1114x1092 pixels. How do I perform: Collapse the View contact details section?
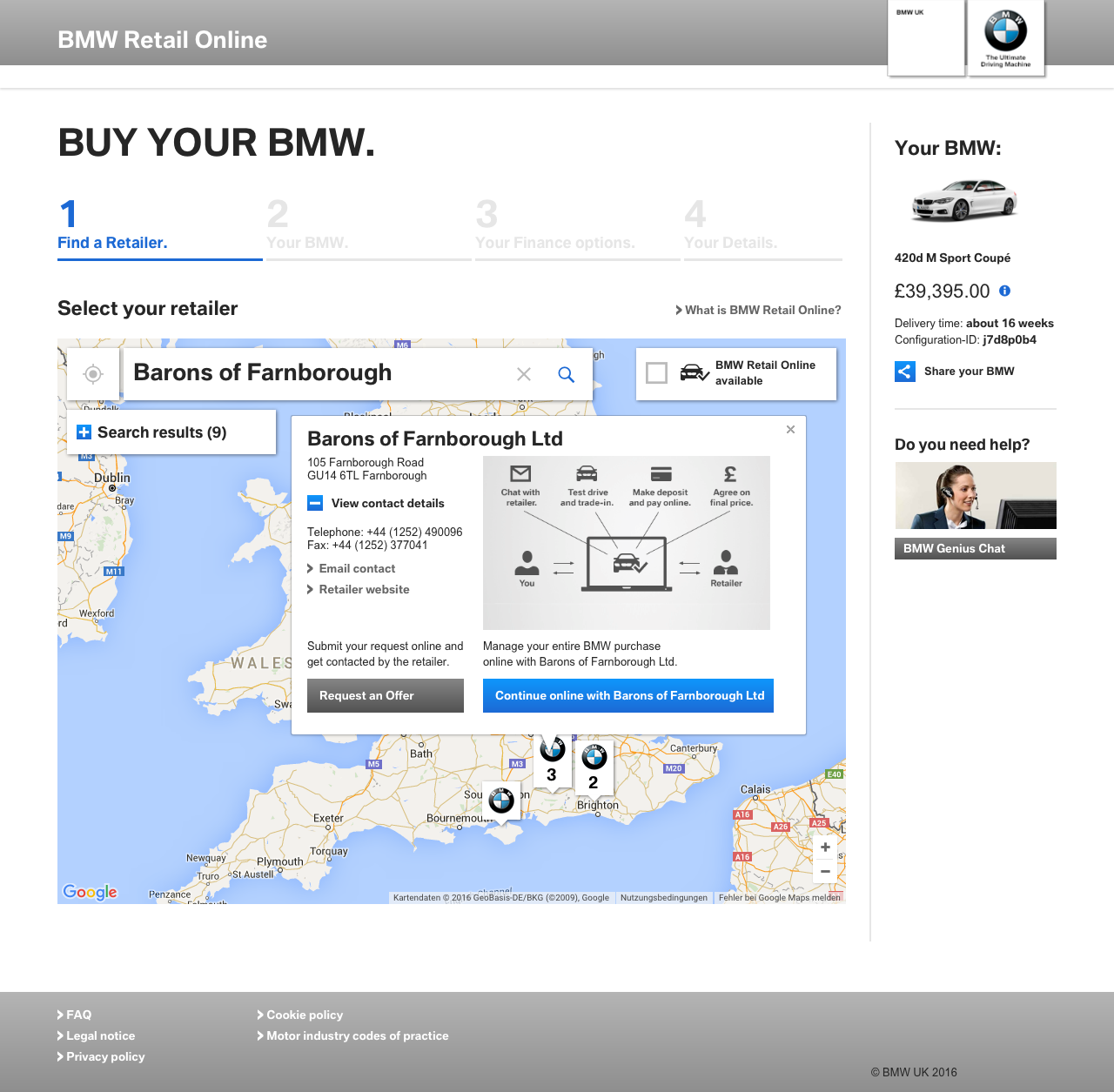click(316, 503)
